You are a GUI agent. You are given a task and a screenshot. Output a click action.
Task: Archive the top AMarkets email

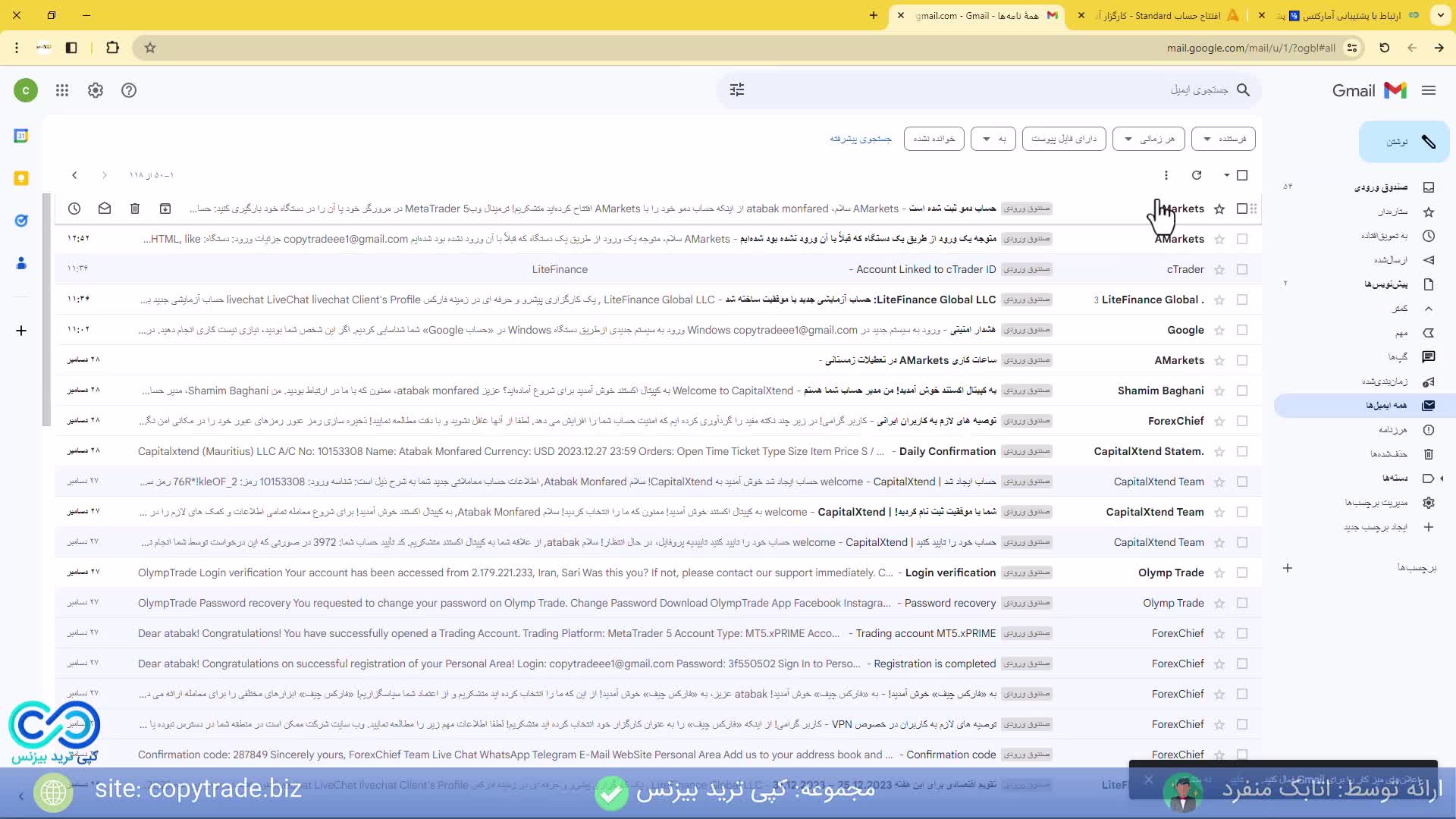tap(165, 209)
